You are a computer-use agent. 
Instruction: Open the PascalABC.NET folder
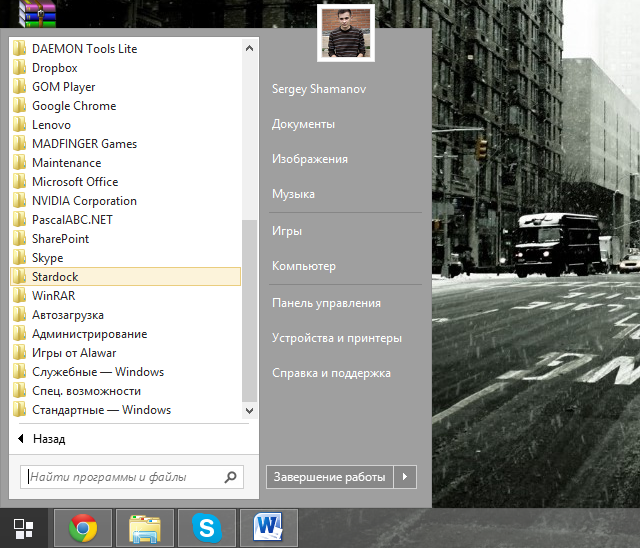[125, 220]
